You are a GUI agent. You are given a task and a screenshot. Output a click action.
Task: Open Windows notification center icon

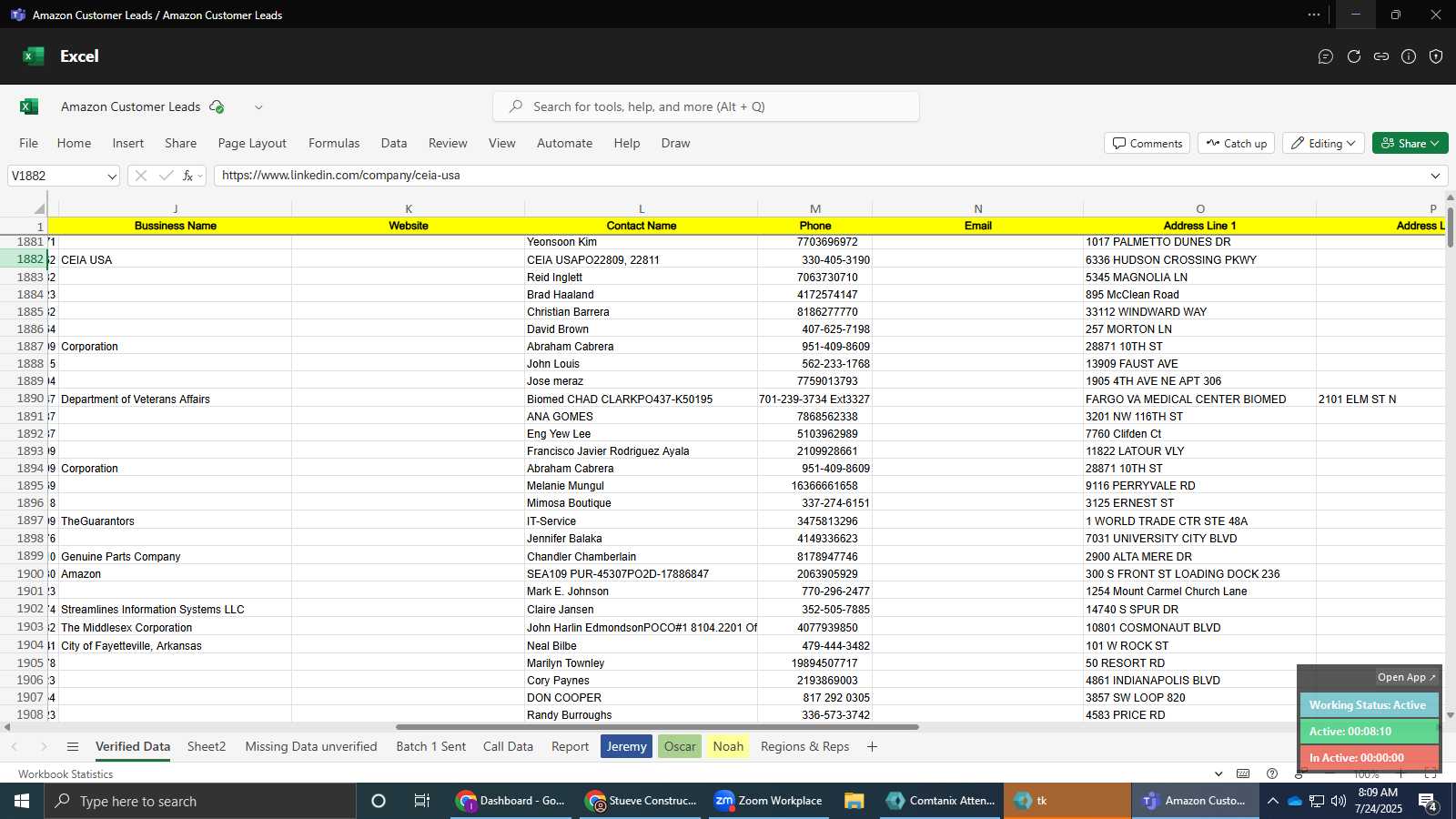(1428, 801)
